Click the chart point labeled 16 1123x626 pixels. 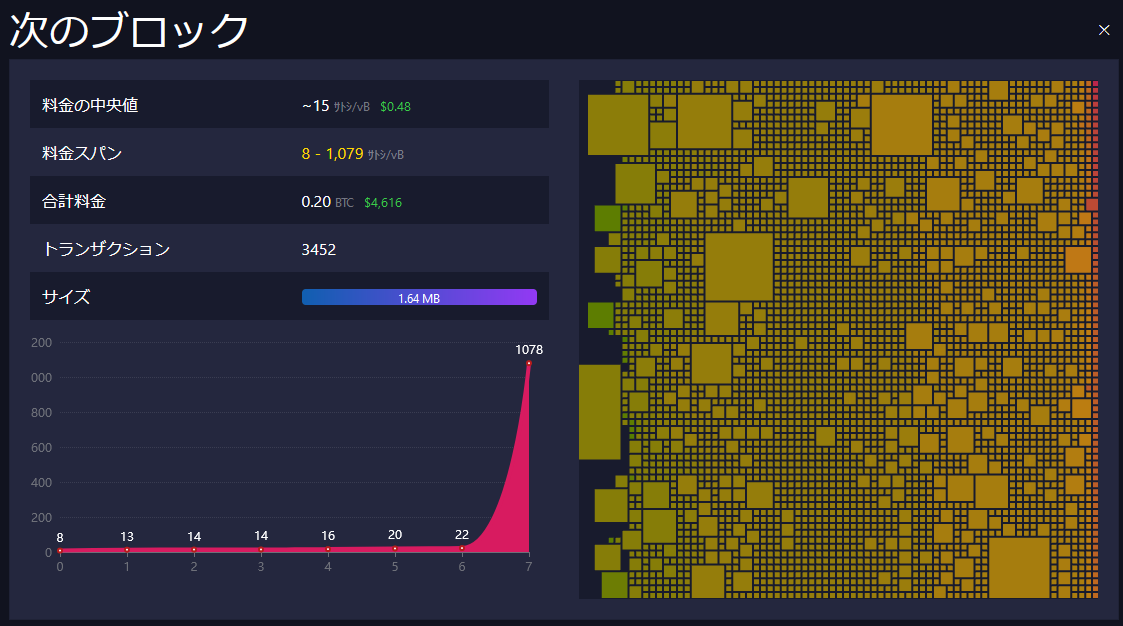328,549
